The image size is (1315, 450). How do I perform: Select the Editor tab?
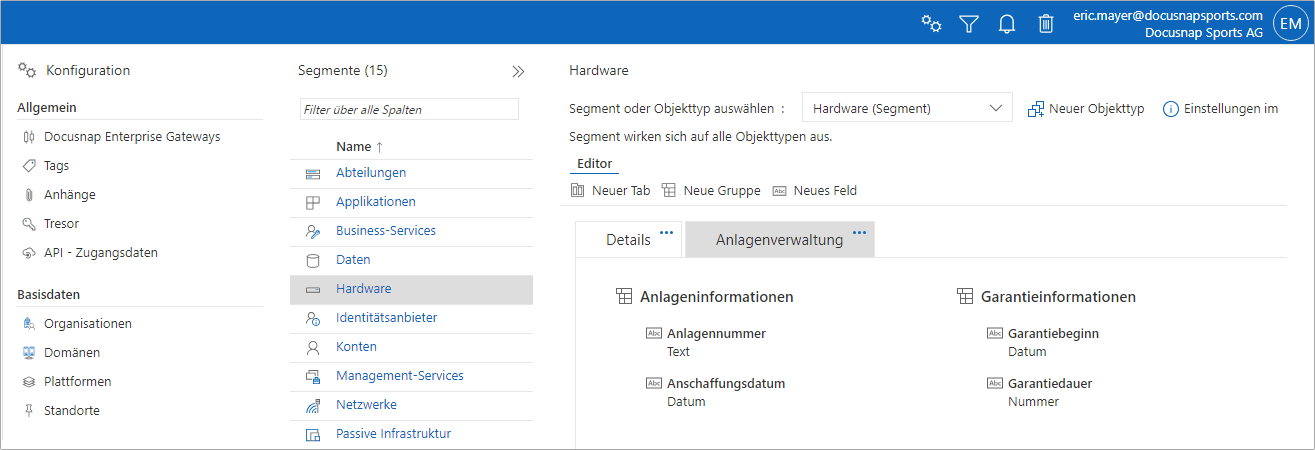[595, 164]
